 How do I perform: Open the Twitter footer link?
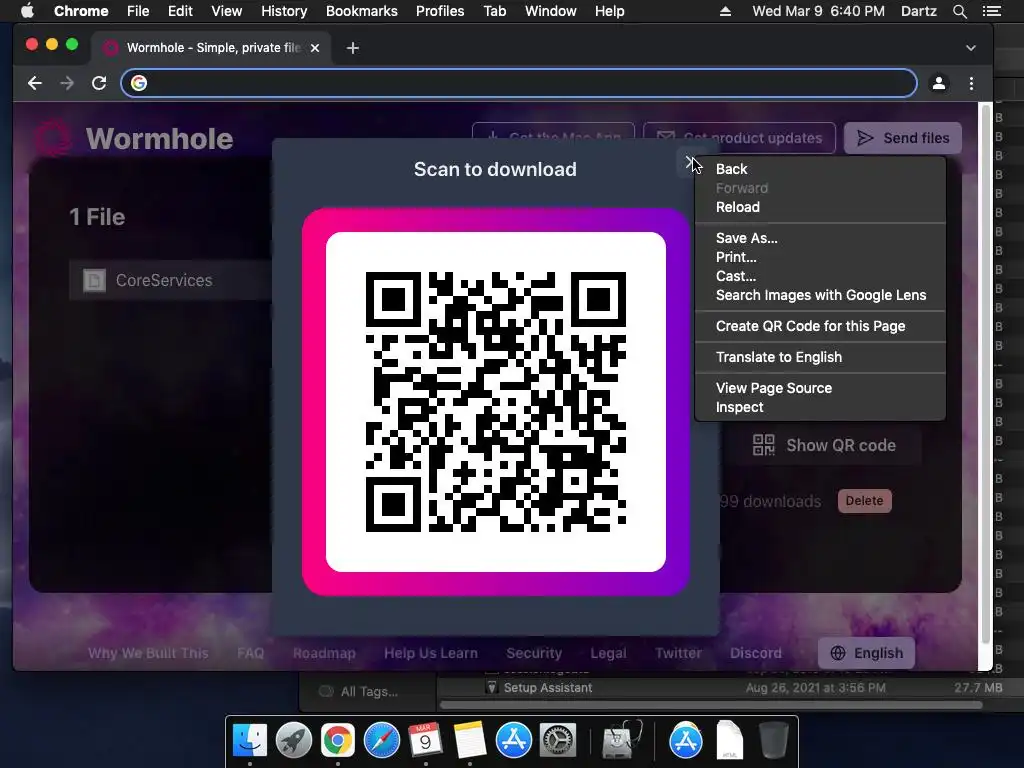678,653
